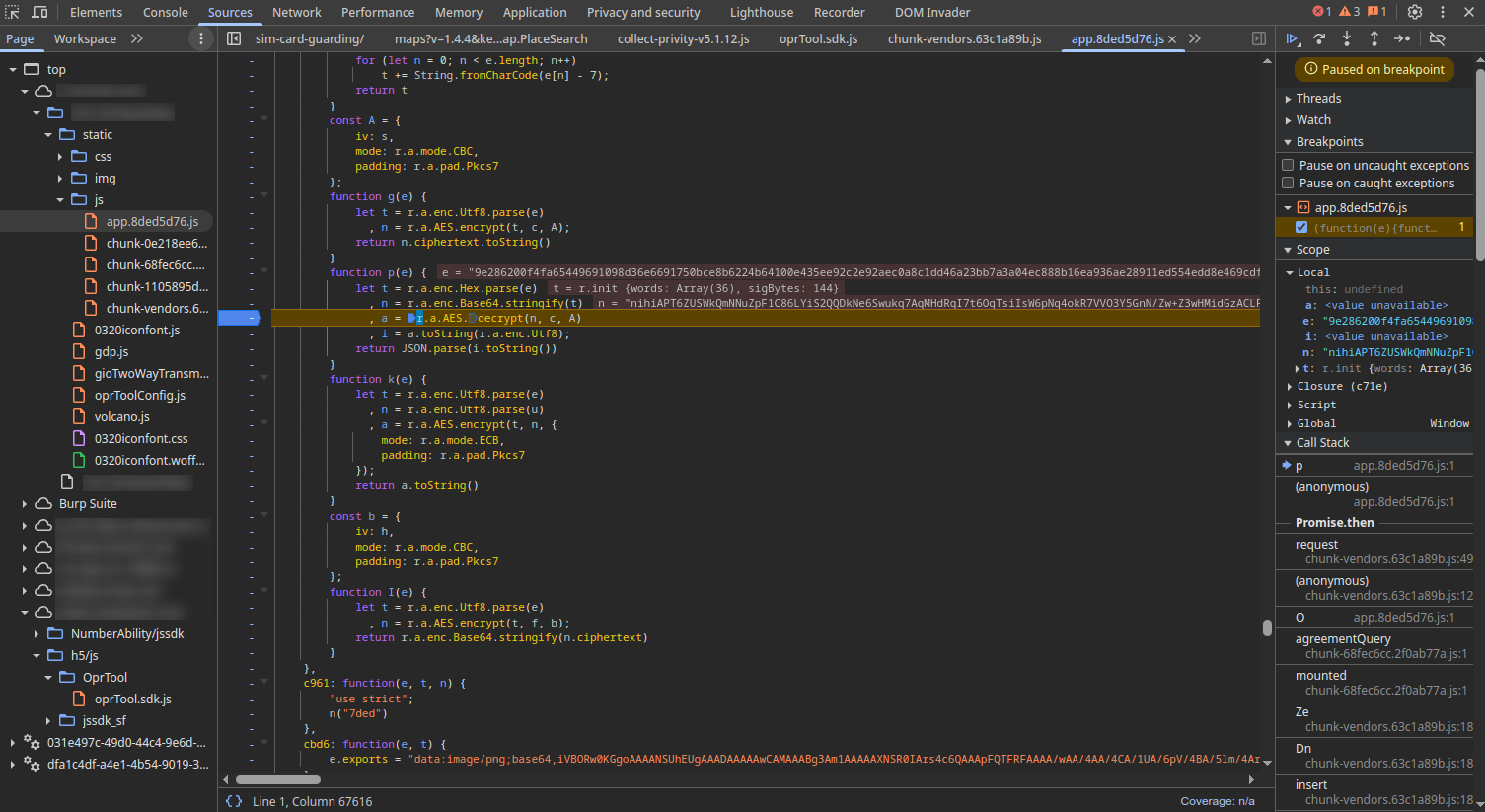Enable Pause on caught exceptions
1485x812 pixels.
[1288, 183]
